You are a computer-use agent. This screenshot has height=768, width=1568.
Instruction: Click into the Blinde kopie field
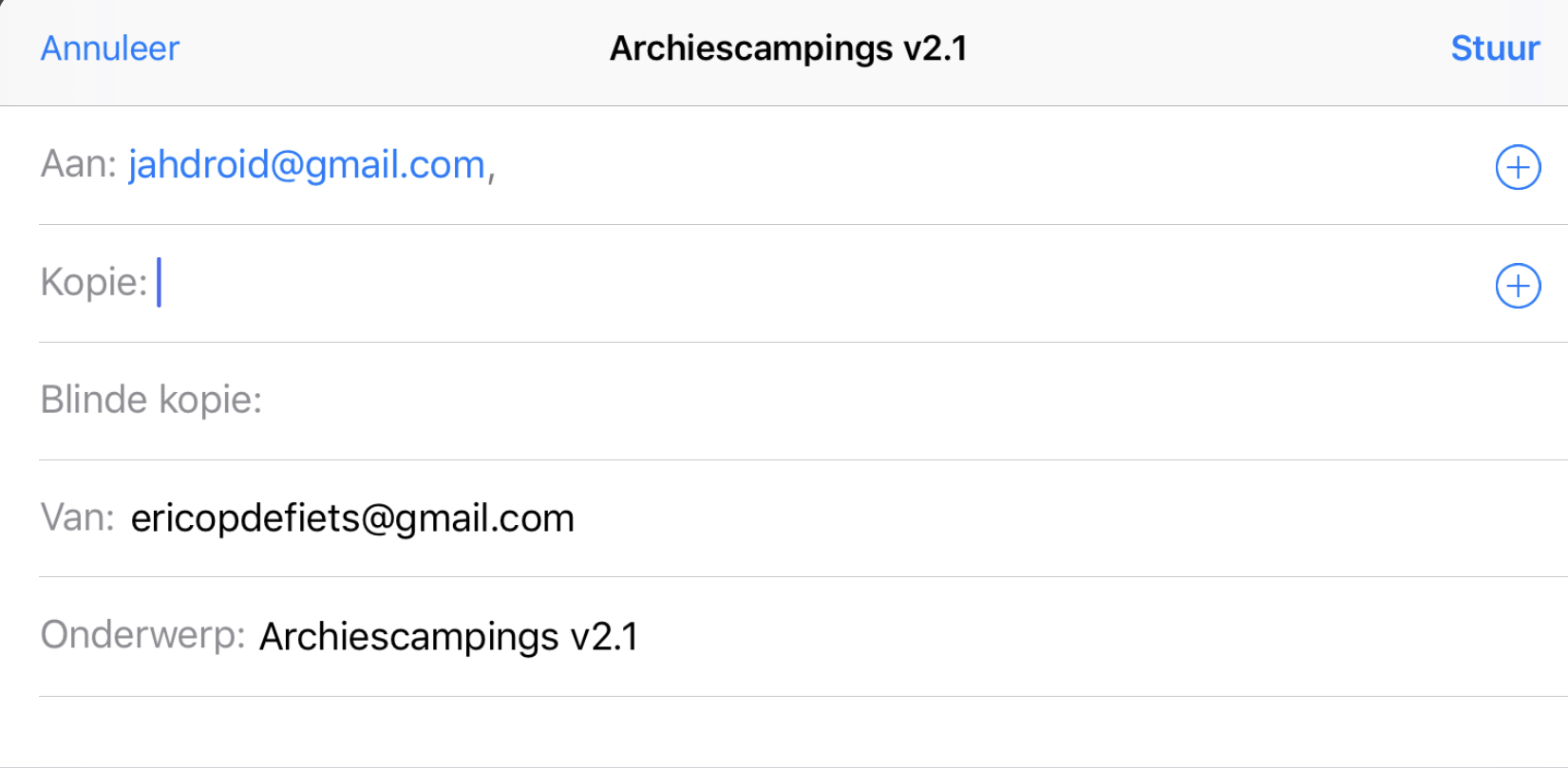[855, 401]
